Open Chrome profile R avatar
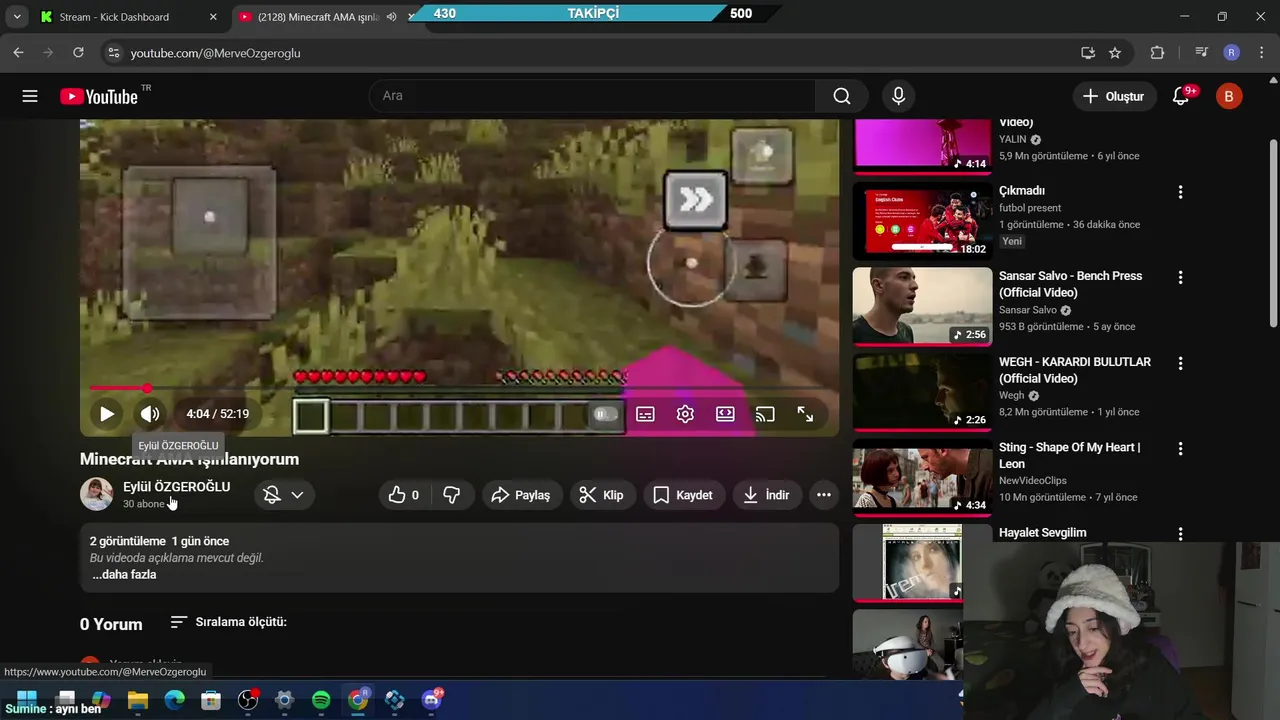 [1232, 53]
